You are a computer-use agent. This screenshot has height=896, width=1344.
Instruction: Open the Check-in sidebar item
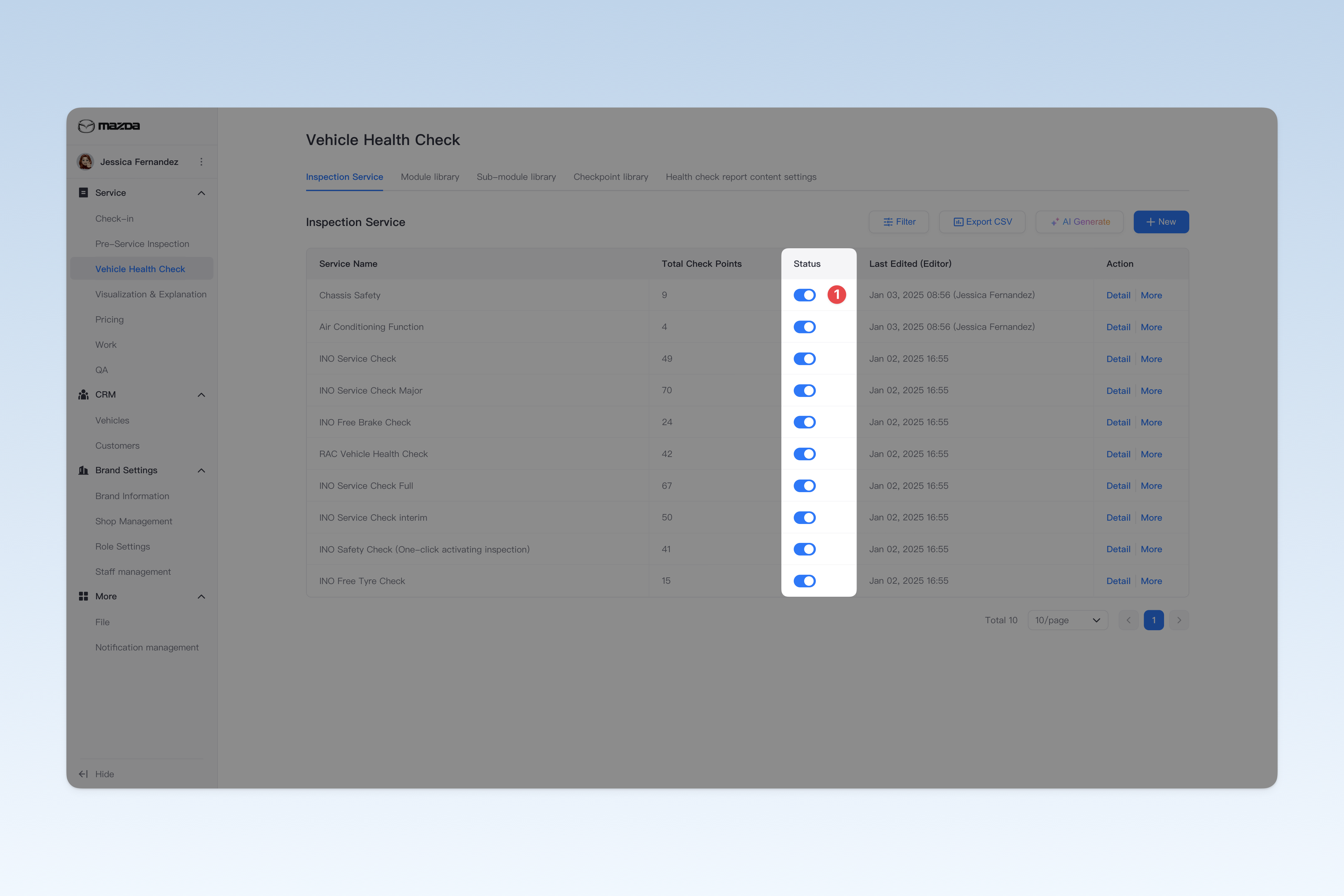[142, 219]
